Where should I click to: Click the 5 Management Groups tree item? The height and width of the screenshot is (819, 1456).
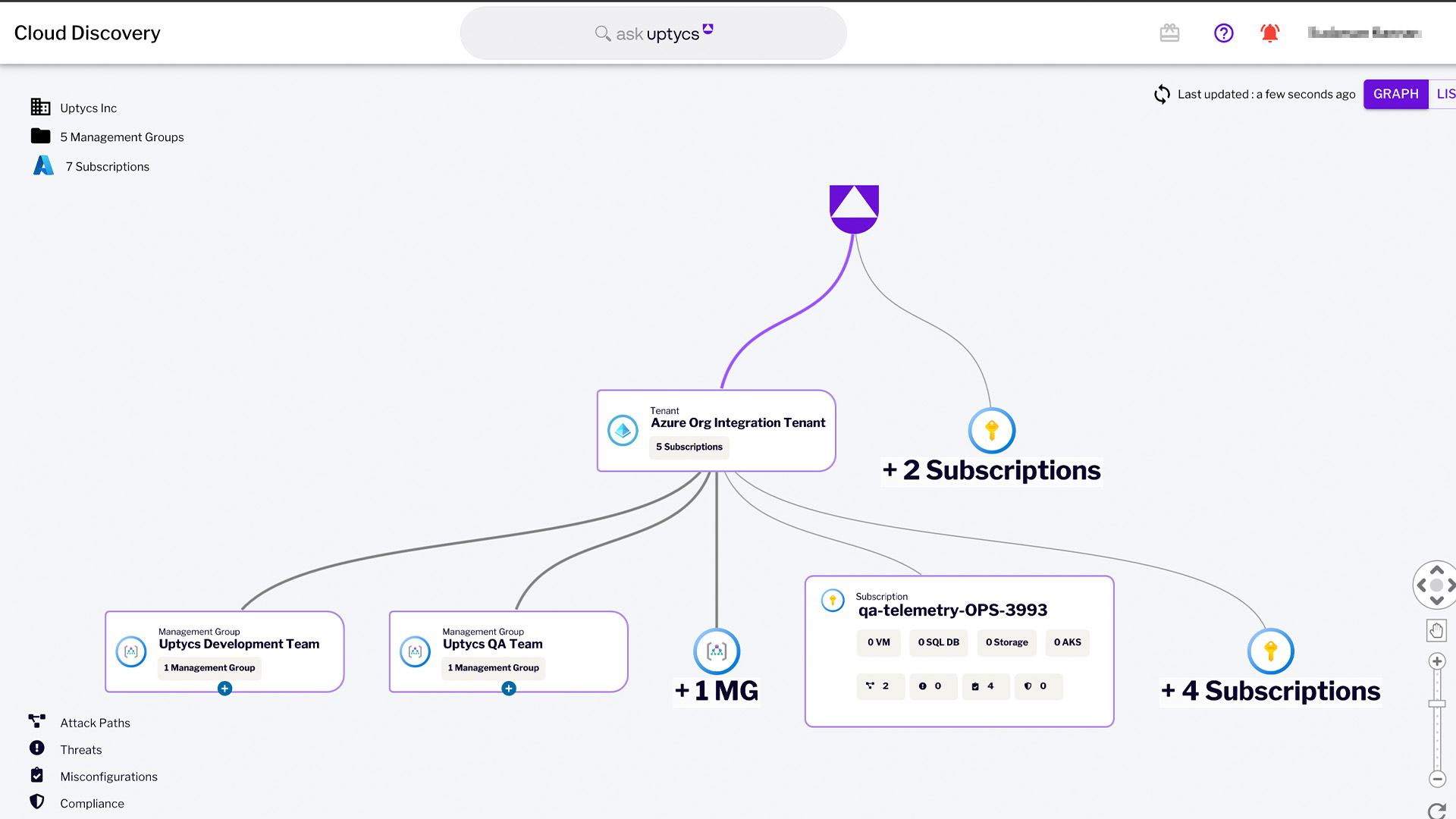coord(121,137)
